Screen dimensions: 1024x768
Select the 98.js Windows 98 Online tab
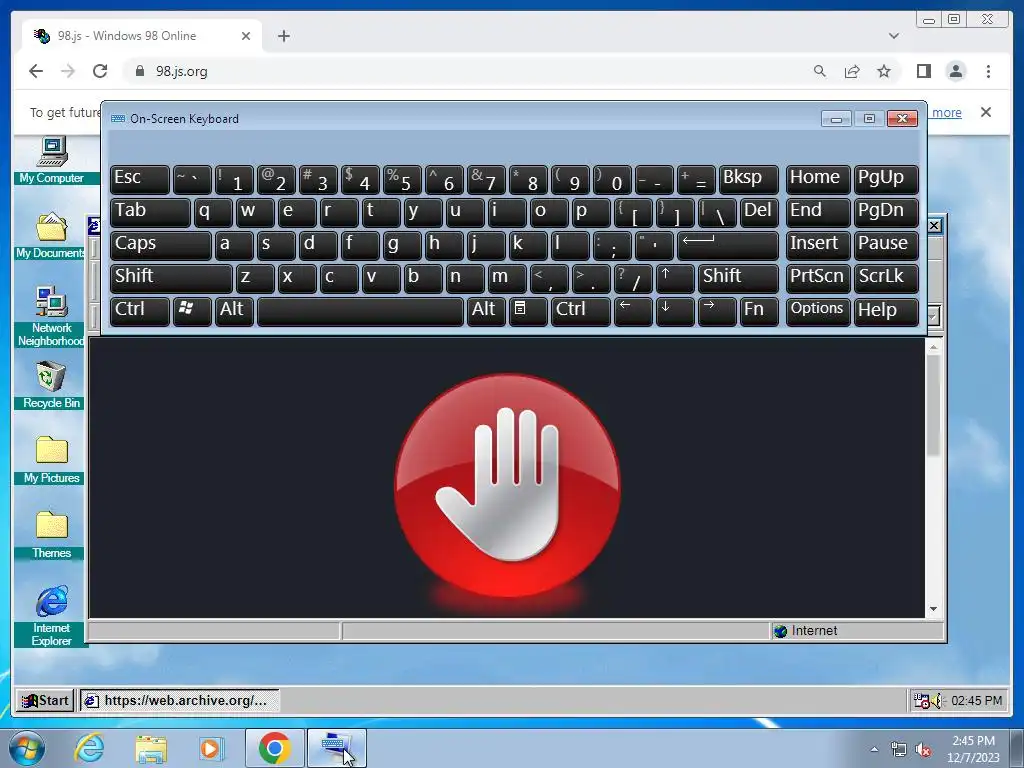[x=142, y=36]
